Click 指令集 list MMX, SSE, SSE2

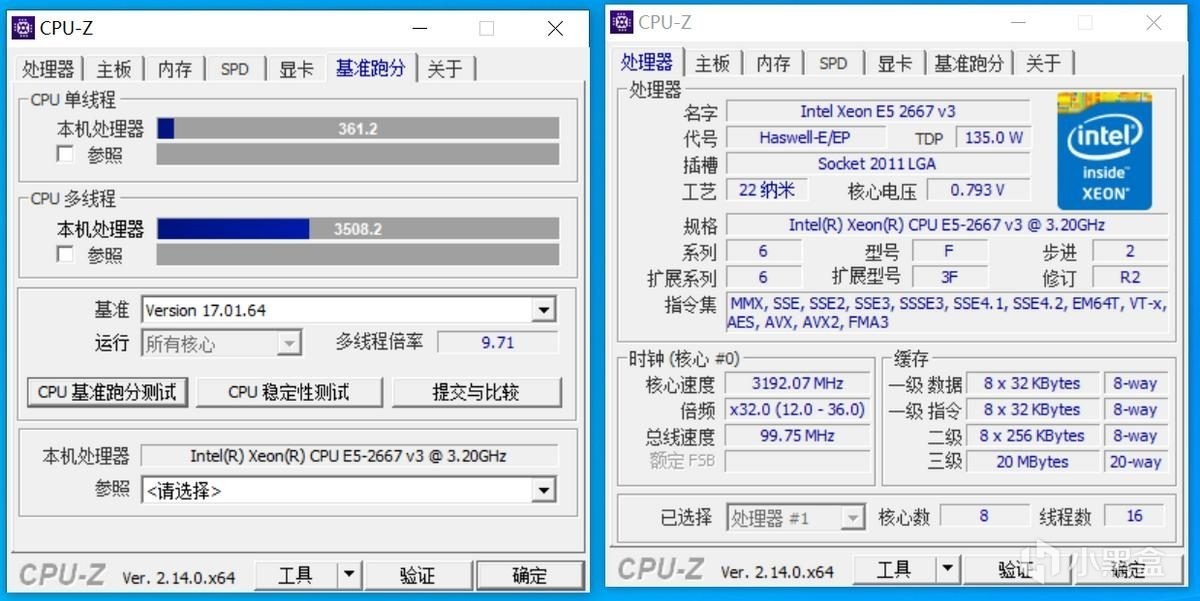tap(947, 313)
